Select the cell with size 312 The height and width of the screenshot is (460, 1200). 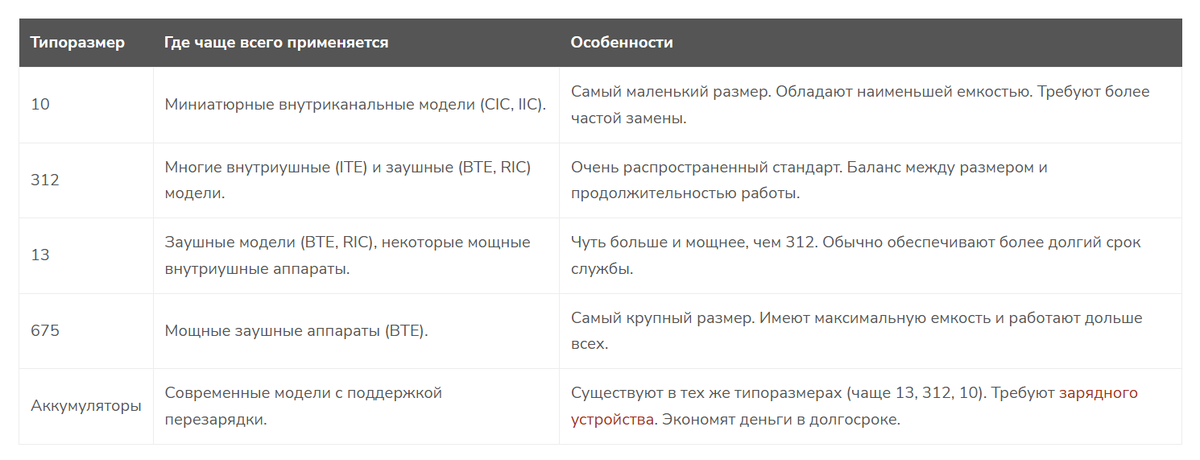[x=86, y=181]
